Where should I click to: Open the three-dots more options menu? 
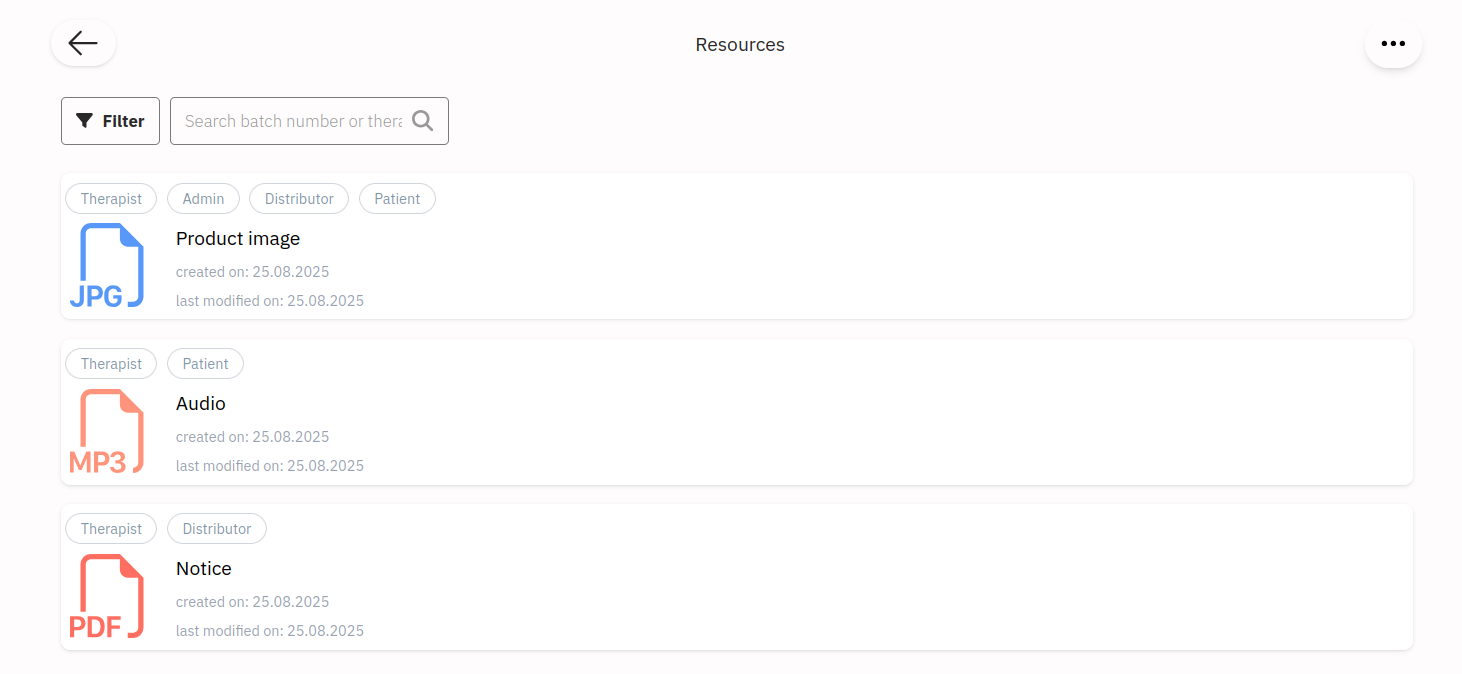(1393, 44)
